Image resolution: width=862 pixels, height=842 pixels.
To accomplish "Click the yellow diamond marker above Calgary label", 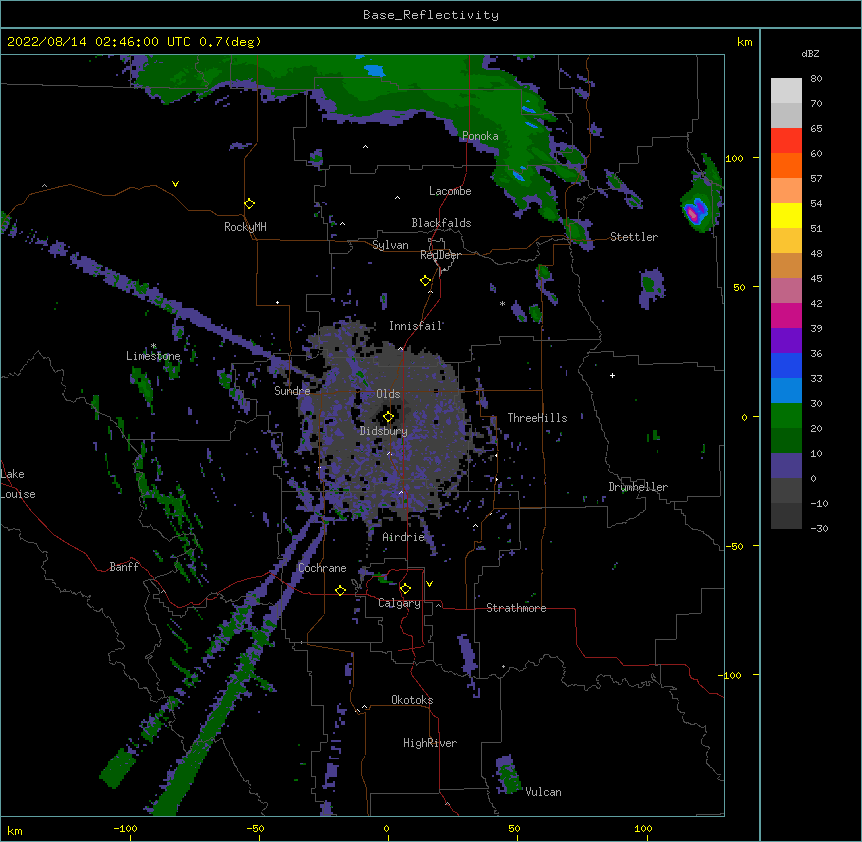I will [x=405, y=589].
